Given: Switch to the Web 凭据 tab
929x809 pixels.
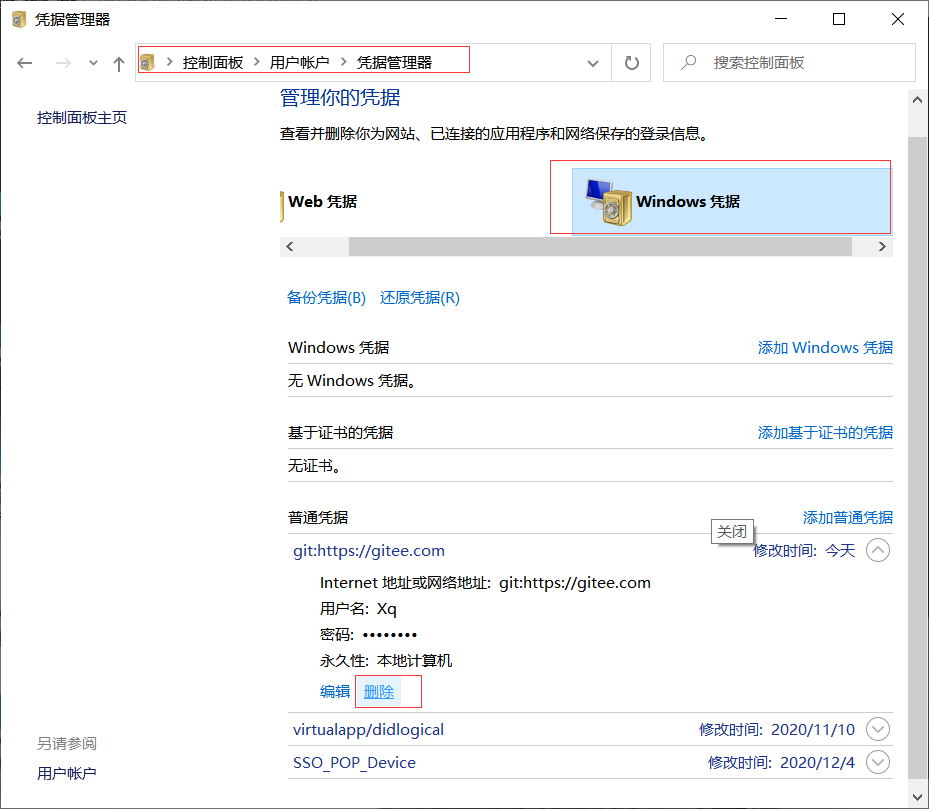Looking at the screenshot, I should 321,201.
